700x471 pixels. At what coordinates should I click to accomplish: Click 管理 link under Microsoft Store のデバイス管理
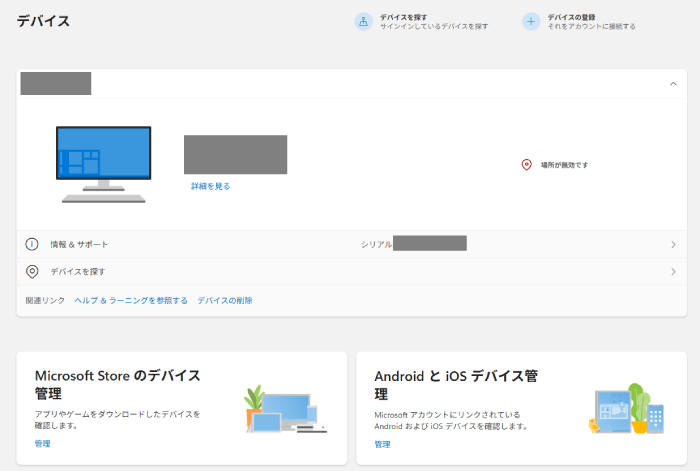tap(42, 444)
